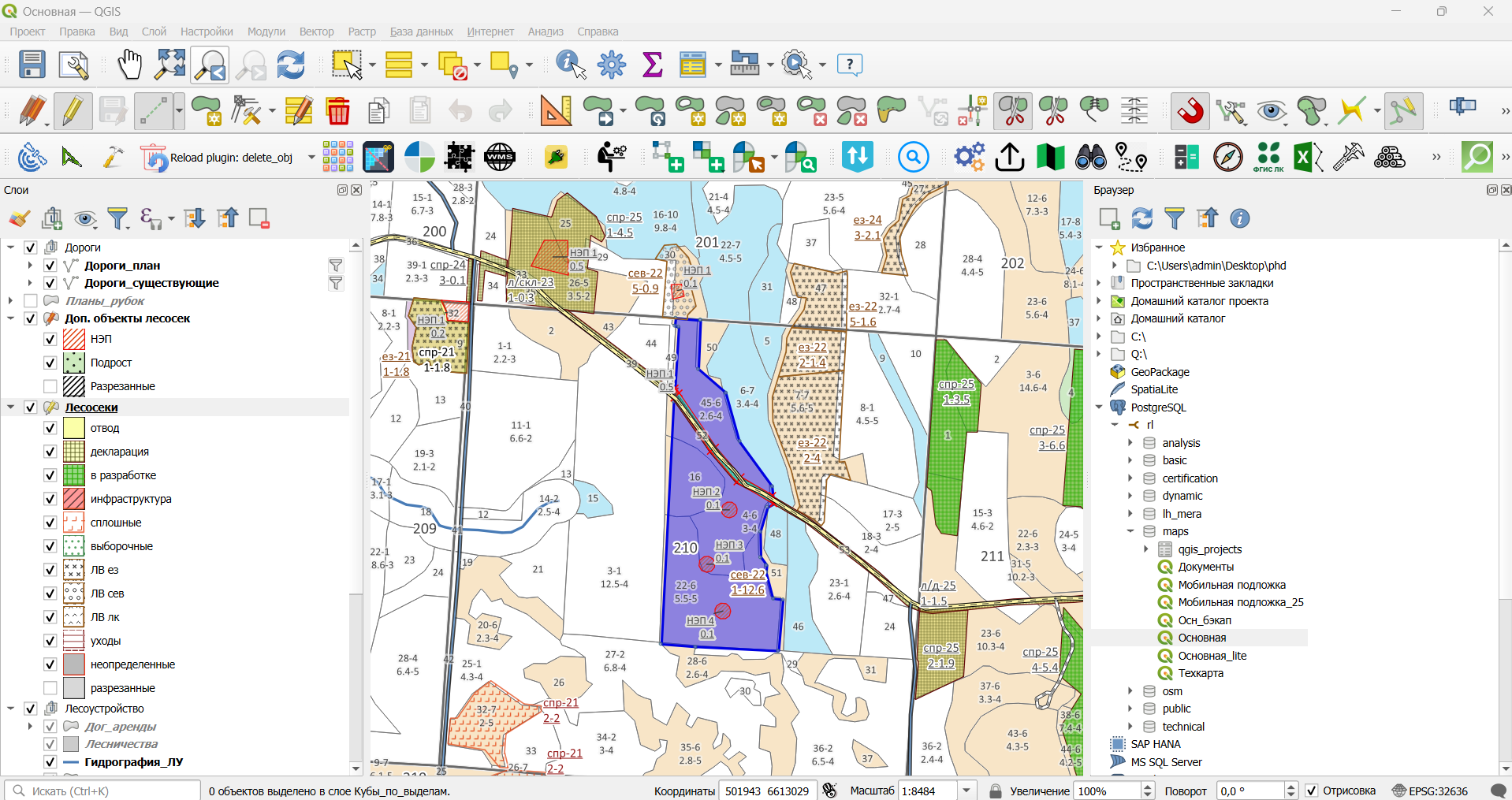Select the Pan Map hand tool

129,64
